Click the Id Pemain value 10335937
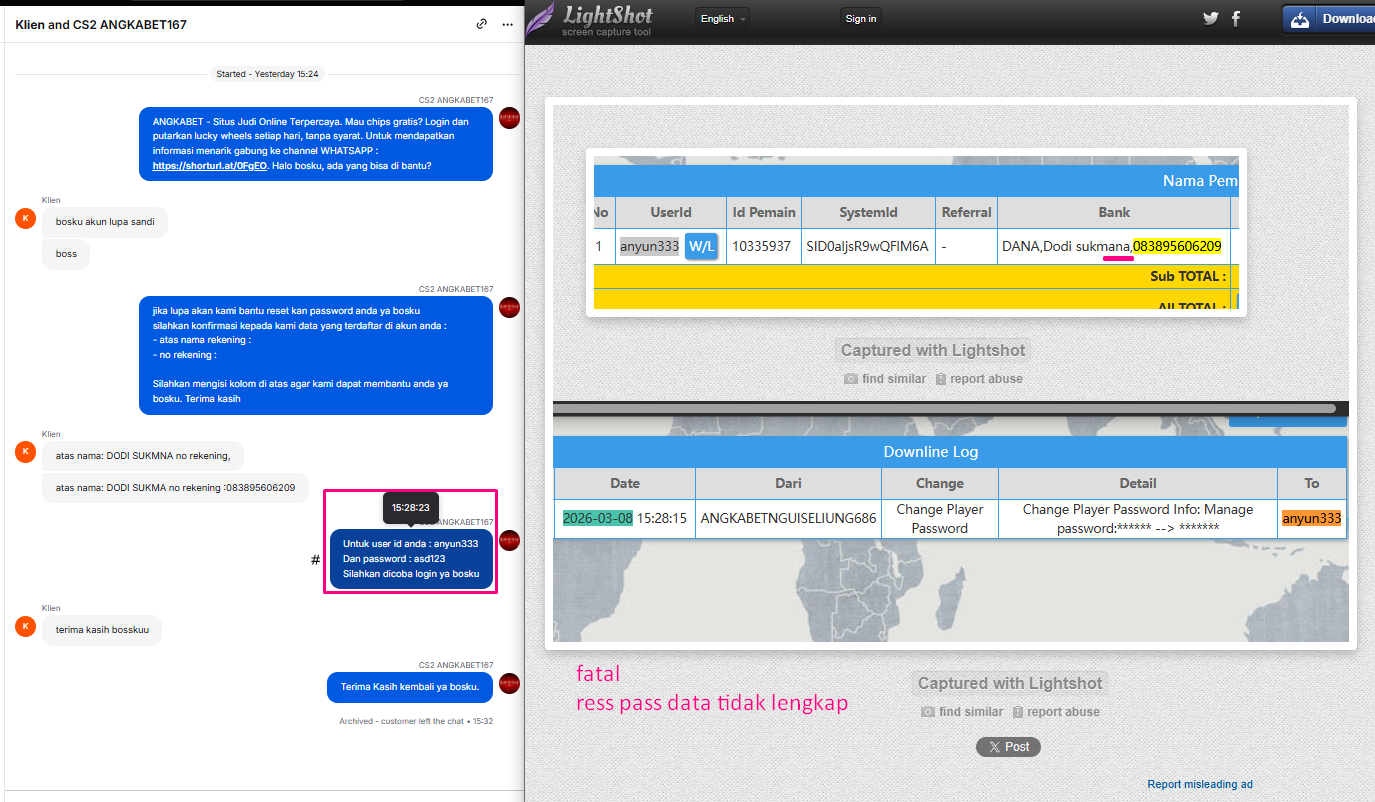 [763, 246]
